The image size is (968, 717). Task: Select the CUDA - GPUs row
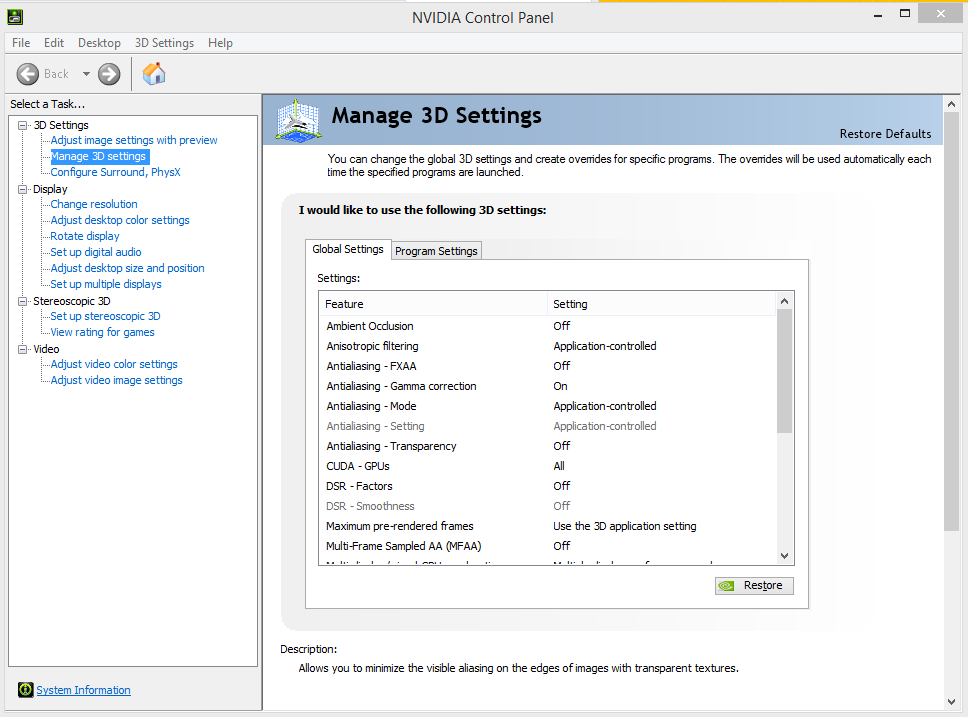pyautogui.click(x=548, y=466)
